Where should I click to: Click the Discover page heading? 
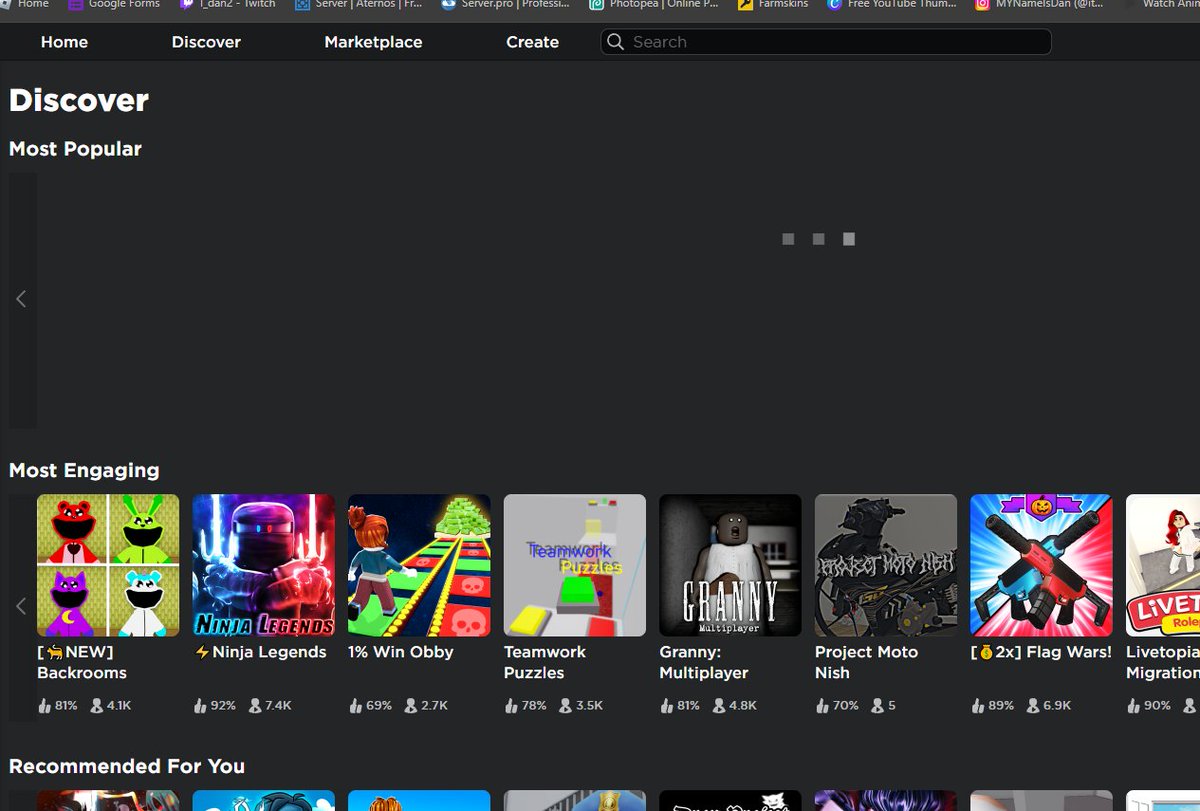(x=79, y=100)
